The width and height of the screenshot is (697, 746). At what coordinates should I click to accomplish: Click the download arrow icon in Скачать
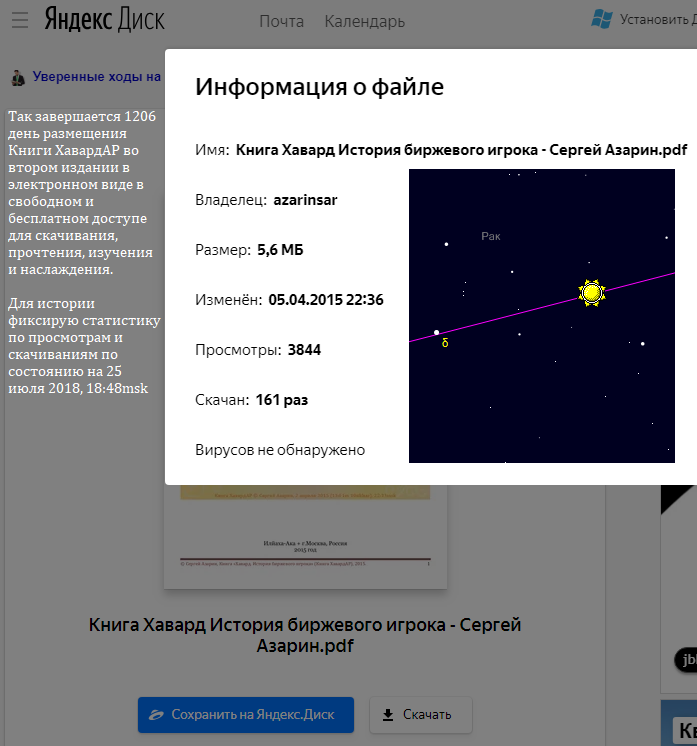(x=388, y=714)
